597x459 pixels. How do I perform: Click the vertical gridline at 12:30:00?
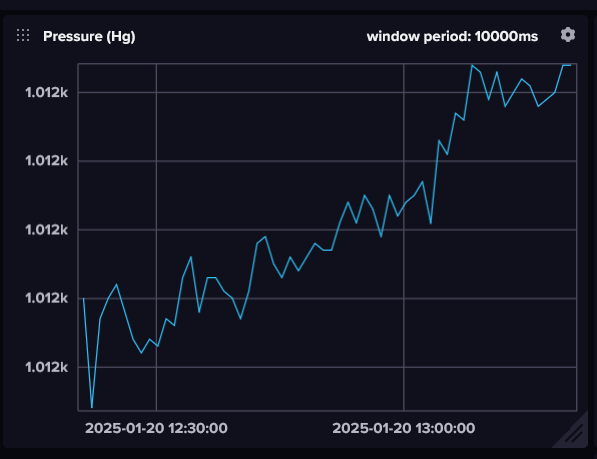tap(156, 237)
